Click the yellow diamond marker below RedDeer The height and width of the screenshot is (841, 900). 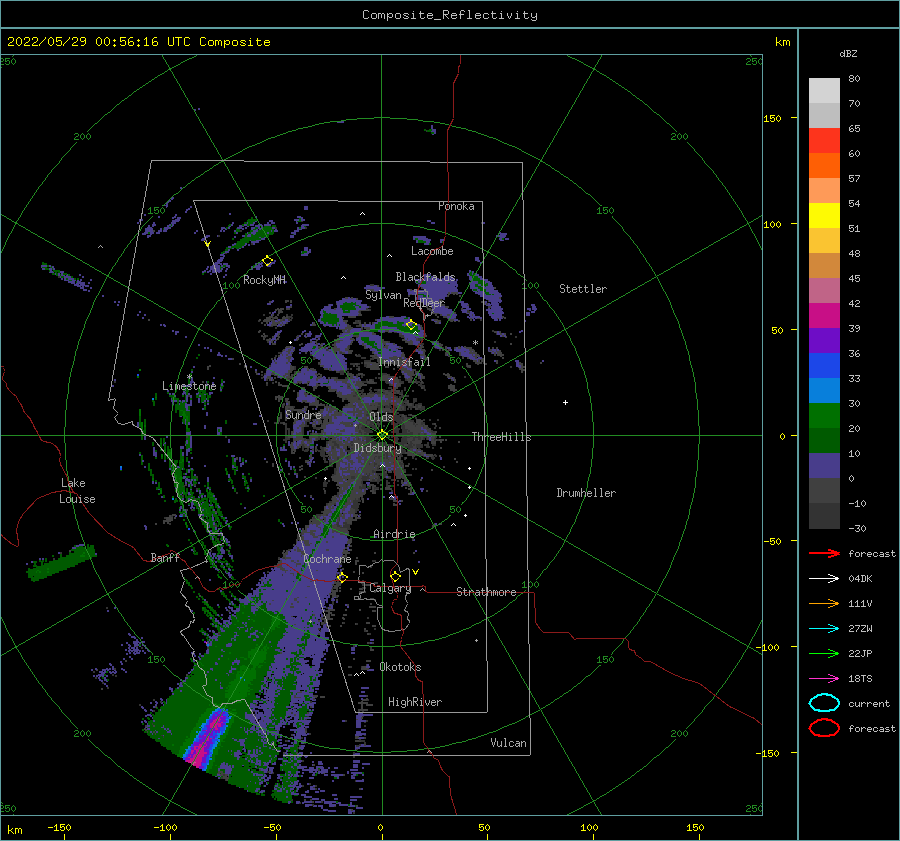coord(411,325)
